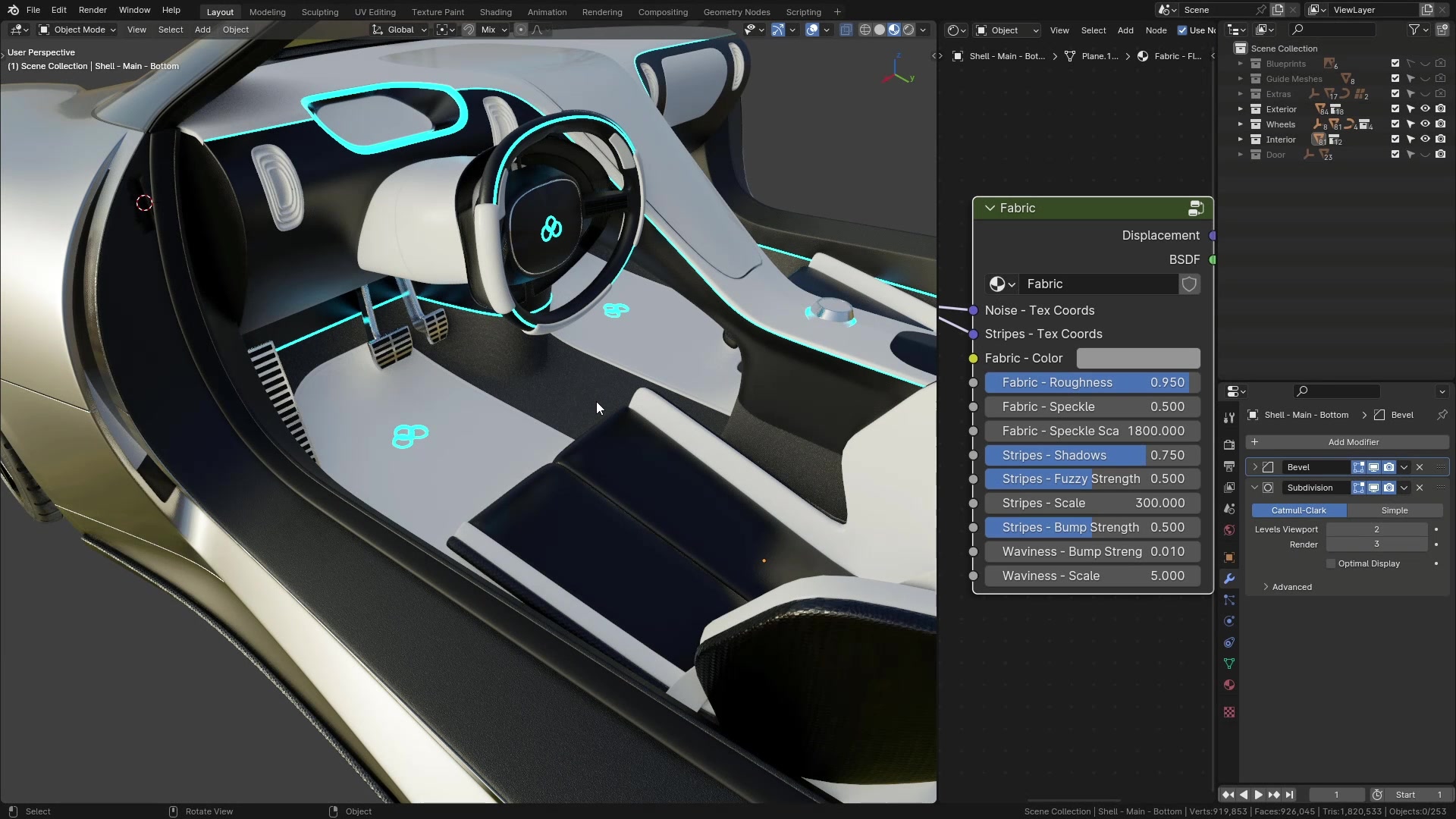The width and height of the screenshot is (1456, 819).
Task: Open the World properties globe icon
Action: (x=1229, y=530)
